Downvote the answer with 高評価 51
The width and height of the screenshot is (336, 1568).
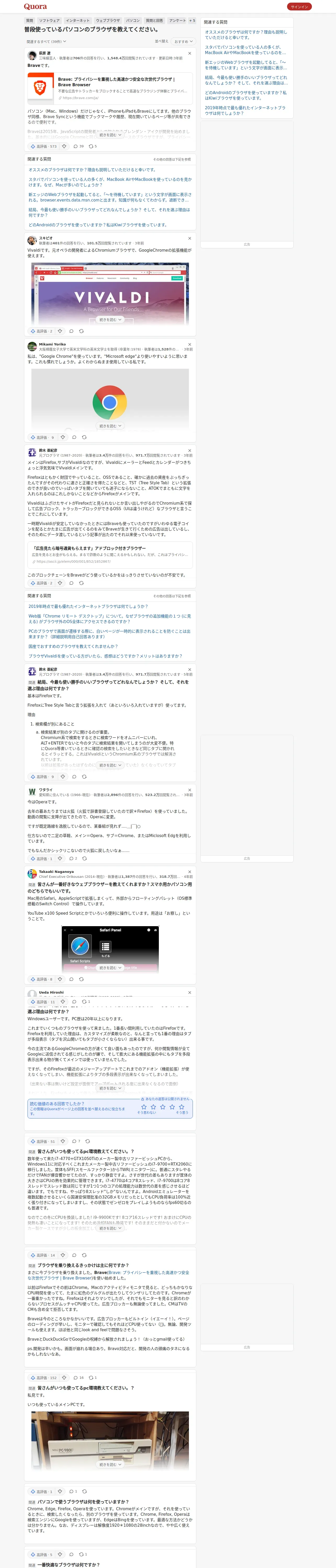tap(63, 1141)
